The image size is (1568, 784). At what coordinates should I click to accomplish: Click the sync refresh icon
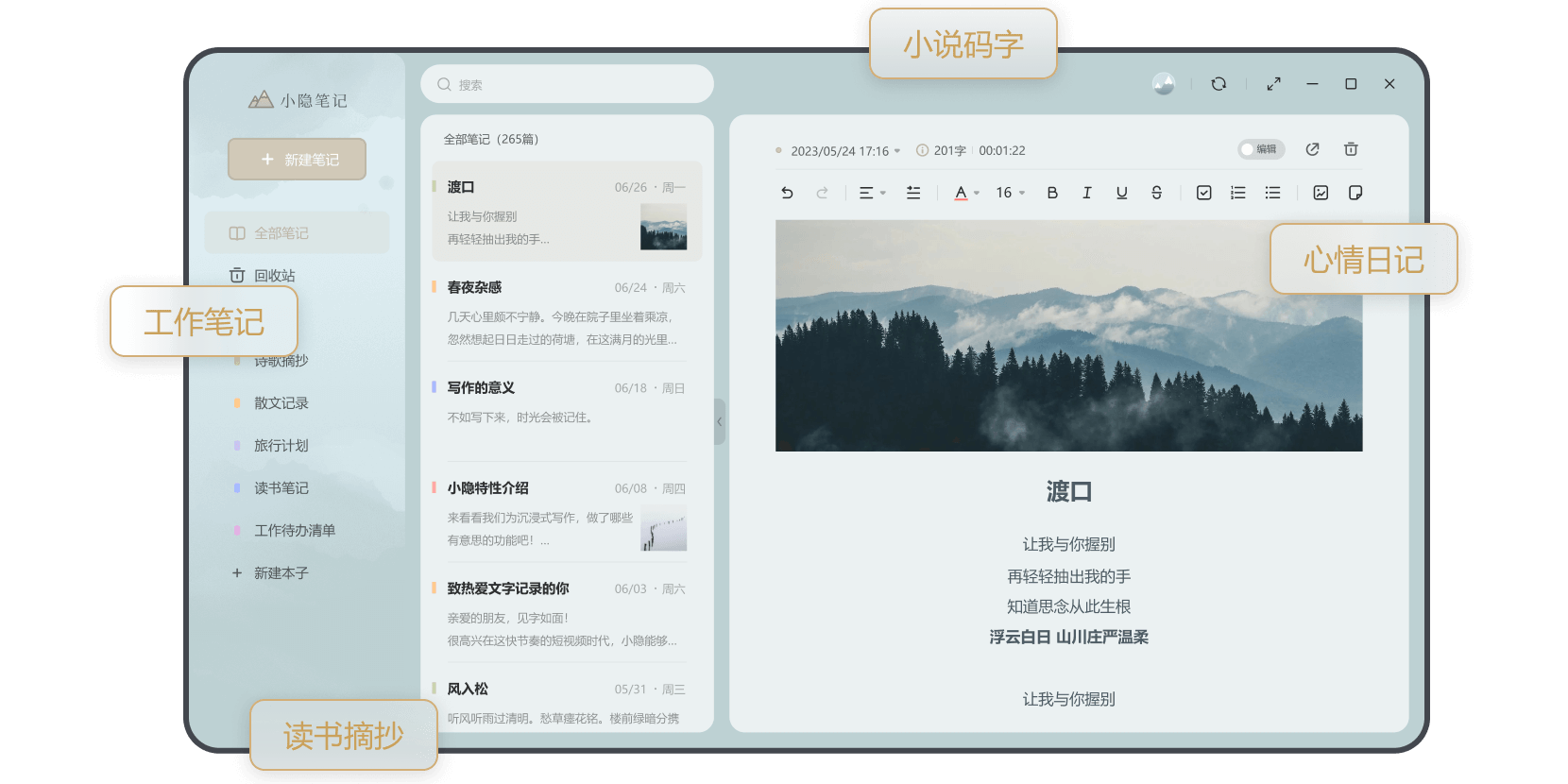1219,84
